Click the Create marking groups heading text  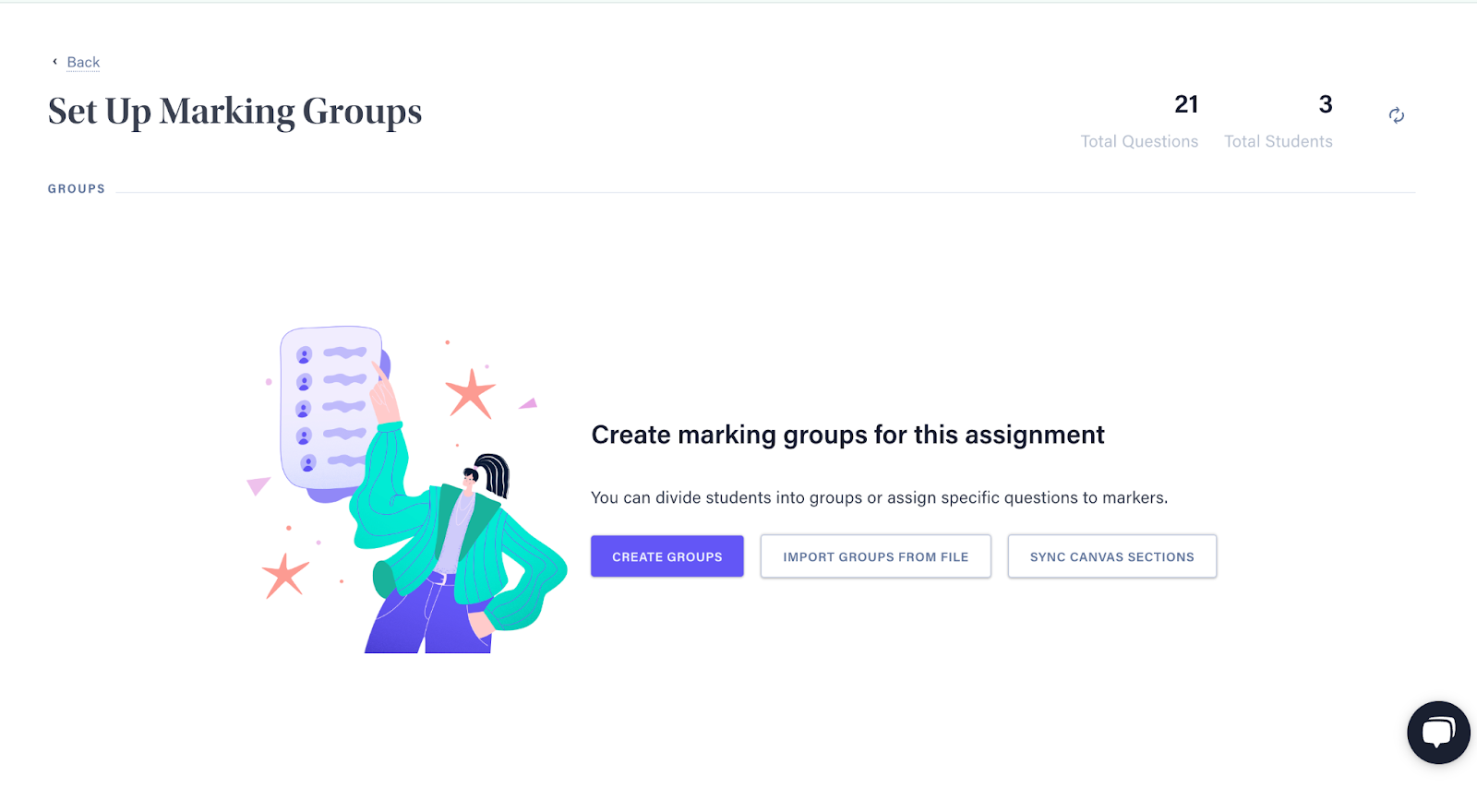pyautogui.click(x=847, y=435)
